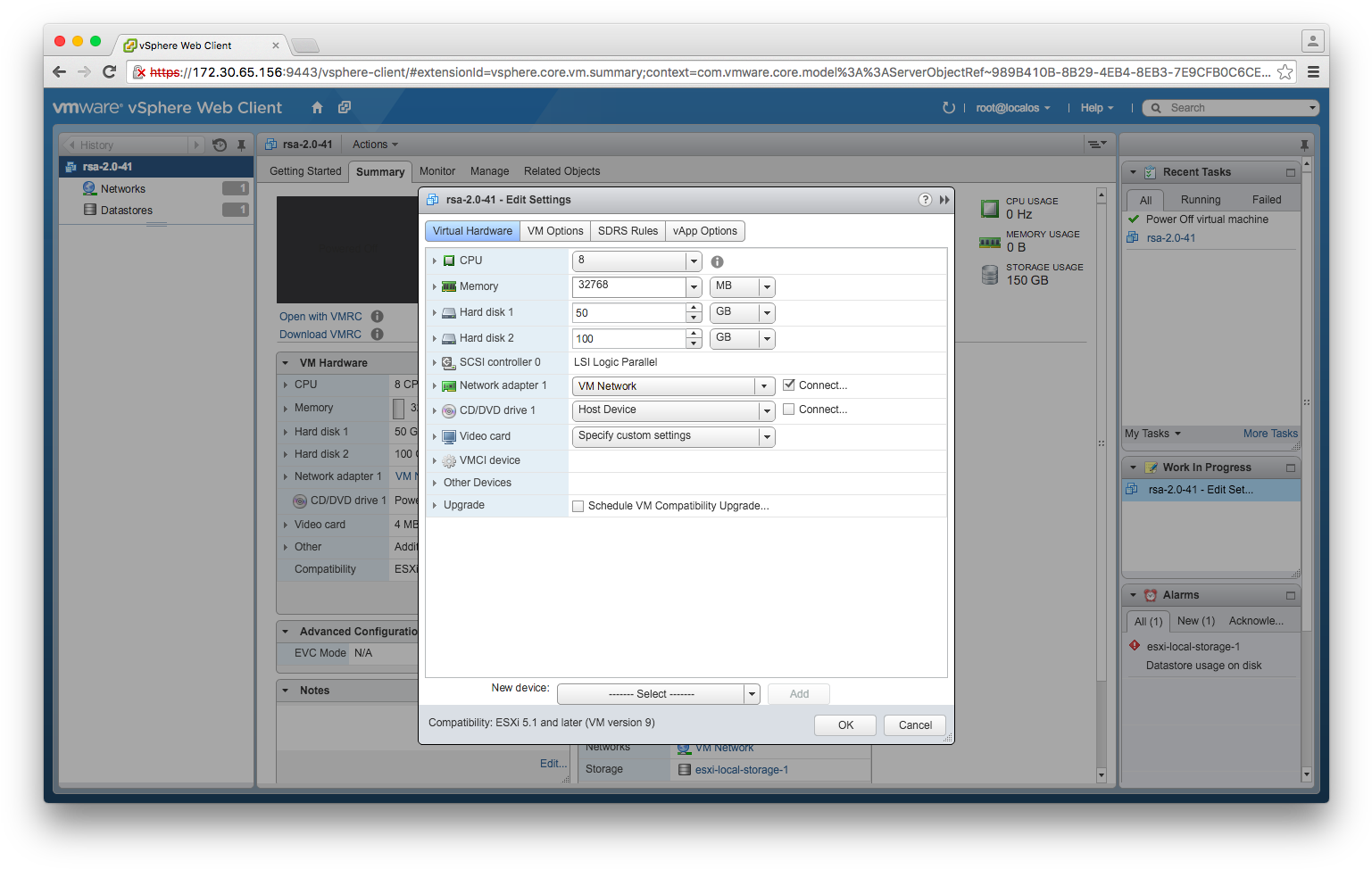Check Schedule VM Compatibility Upgrade

click(x=578, y=506)
